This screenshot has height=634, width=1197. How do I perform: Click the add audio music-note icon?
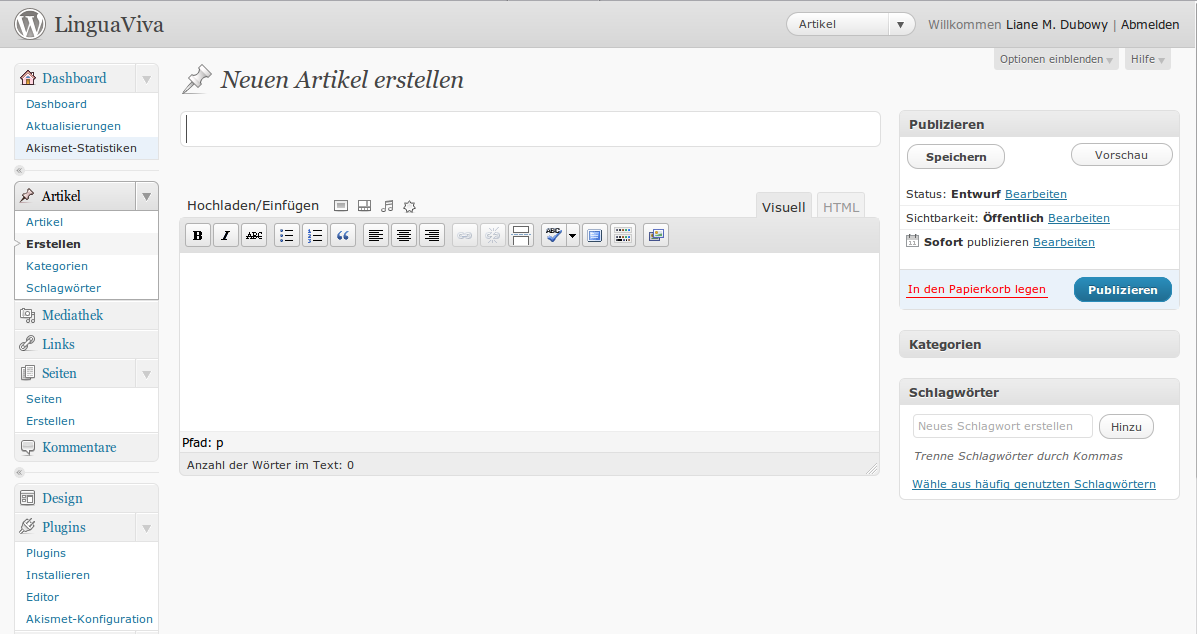tap(387, 206)
